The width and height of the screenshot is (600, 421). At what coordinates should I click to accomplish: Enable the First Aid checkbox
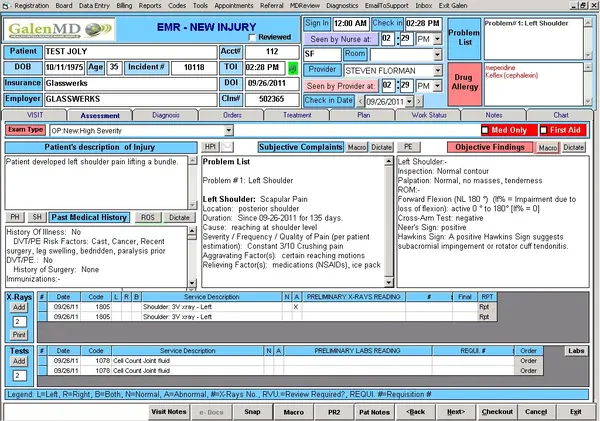[x=544, y=131]
